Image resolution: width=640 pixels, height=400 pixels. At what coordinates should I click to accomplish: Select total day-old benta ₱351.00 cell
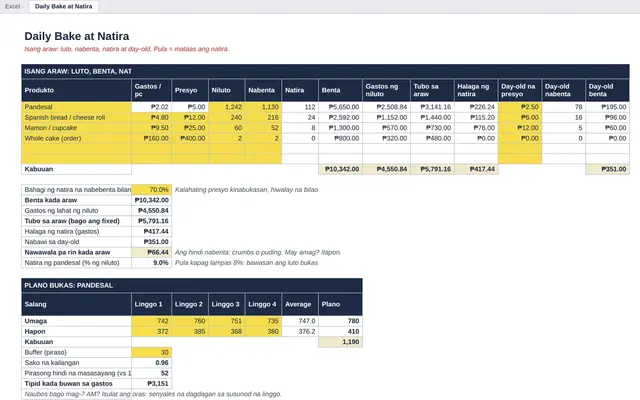tap(607, 169)
